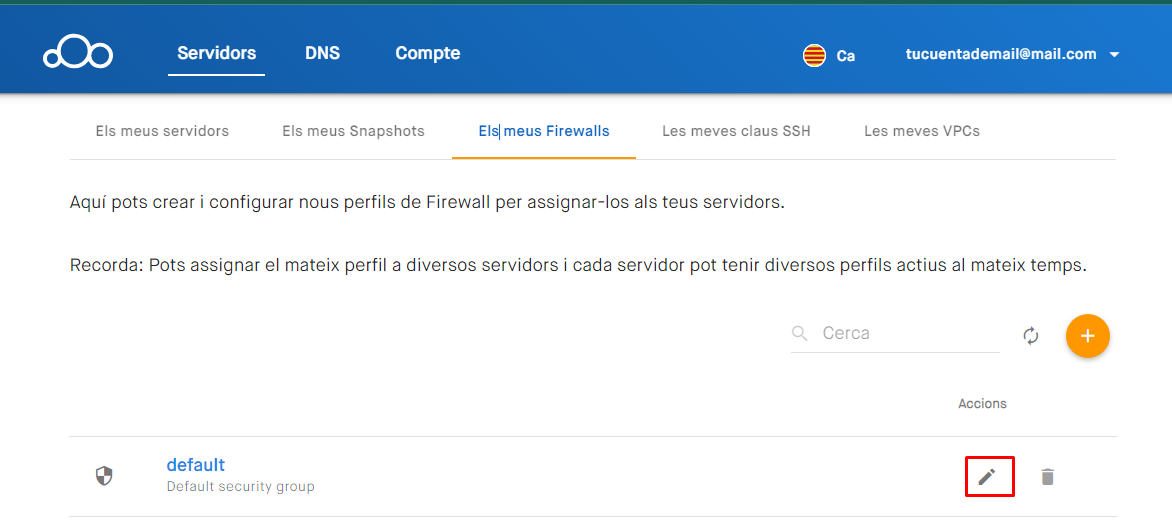This screenshot has height=527, width=1172.
Task: Delete the default firewall via trash icon
Action: point(1047,477)
